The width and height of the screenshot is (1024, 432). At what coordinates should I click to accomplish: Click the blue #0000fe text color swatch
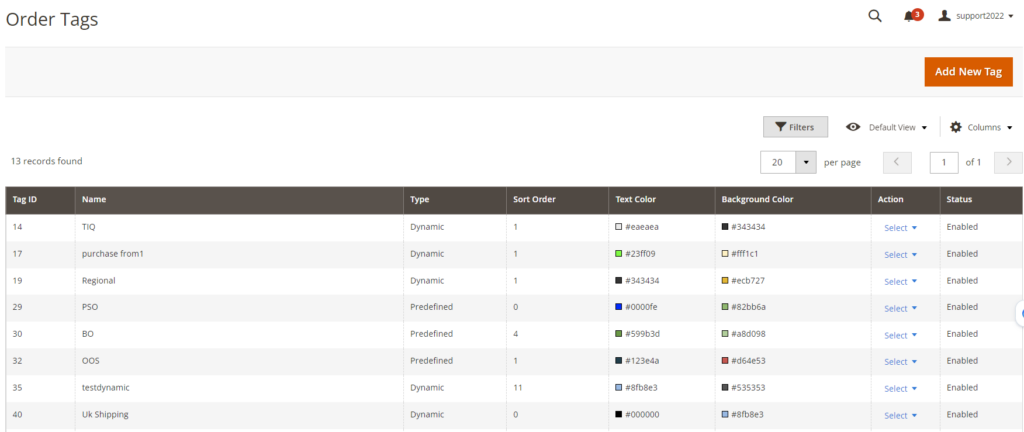[619, 308]
